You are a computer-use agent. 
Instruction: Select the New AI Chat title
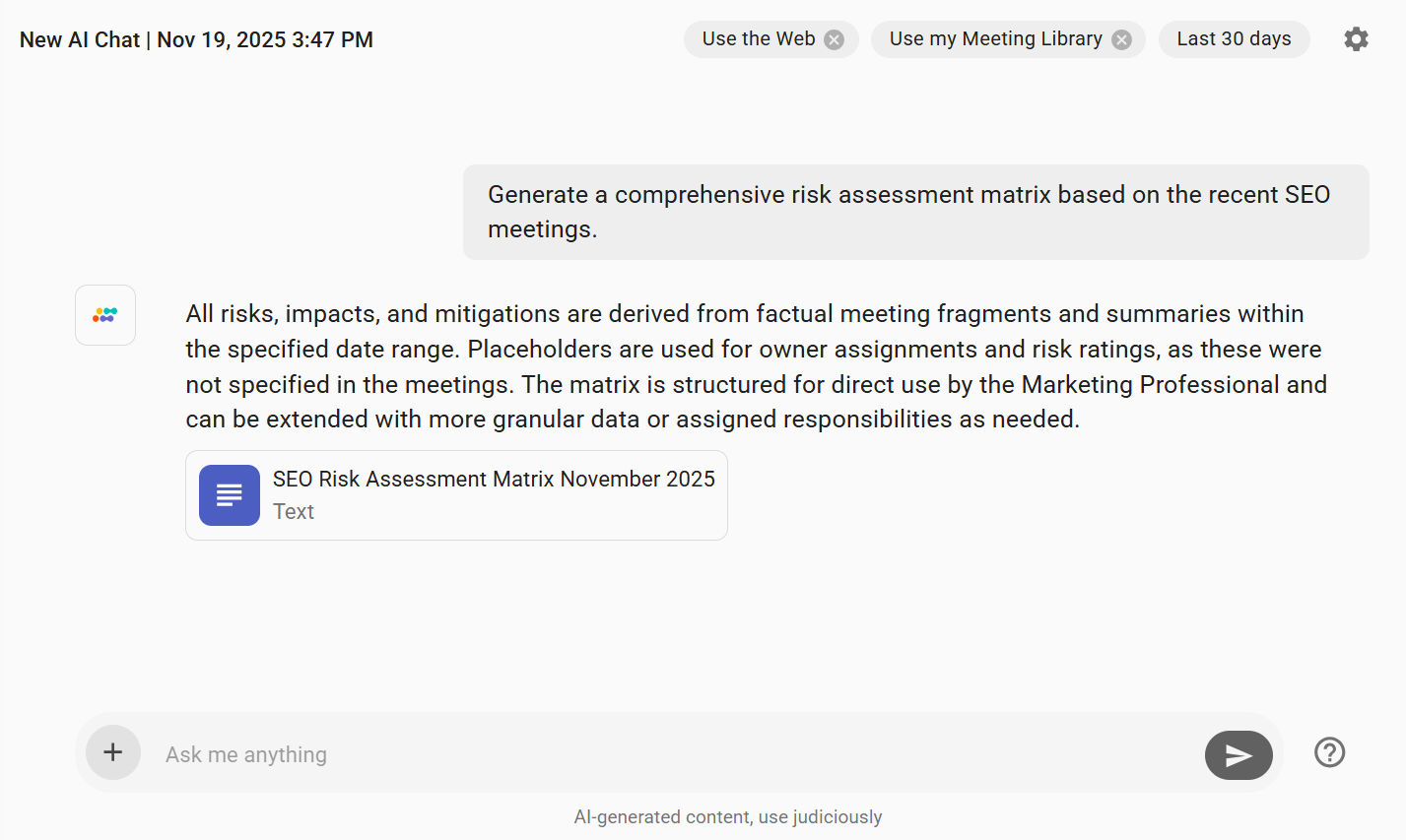[x=79, y=39]
